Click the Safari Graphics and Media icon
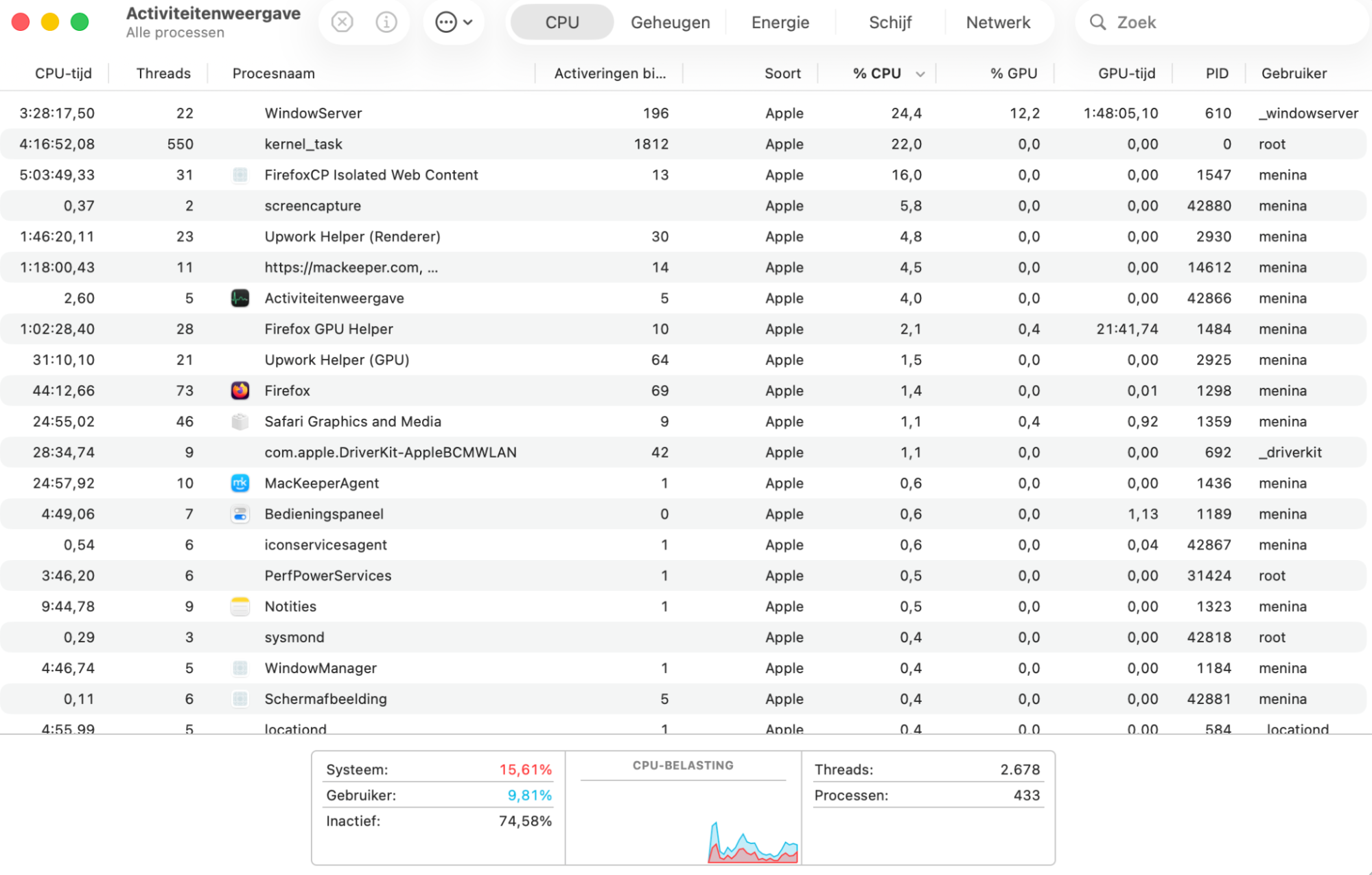This screenshot has width=1372, height=875. point(240,421)
